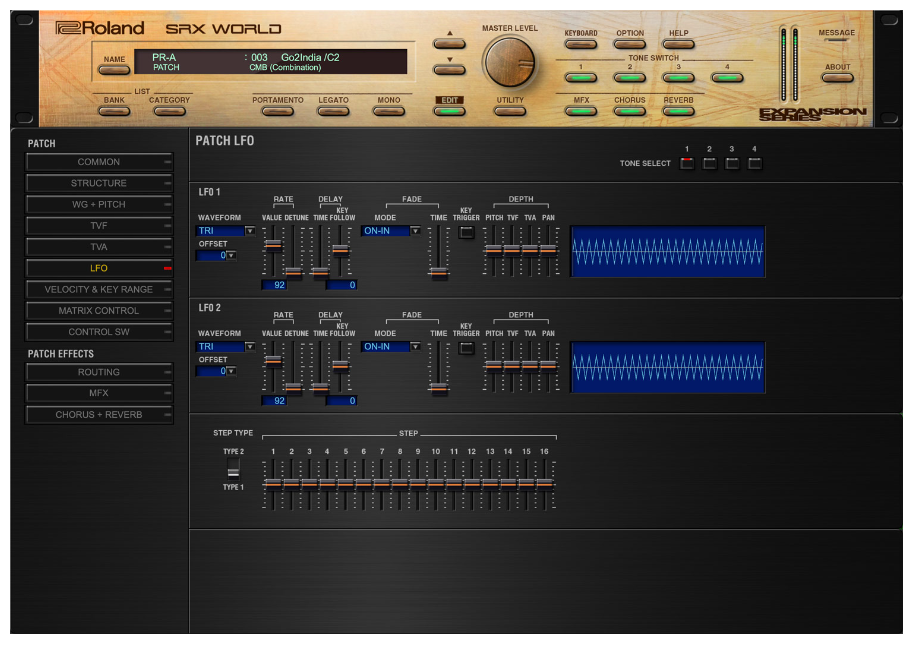Open the MATRIX CONTROL page

[x=99, y=311]
